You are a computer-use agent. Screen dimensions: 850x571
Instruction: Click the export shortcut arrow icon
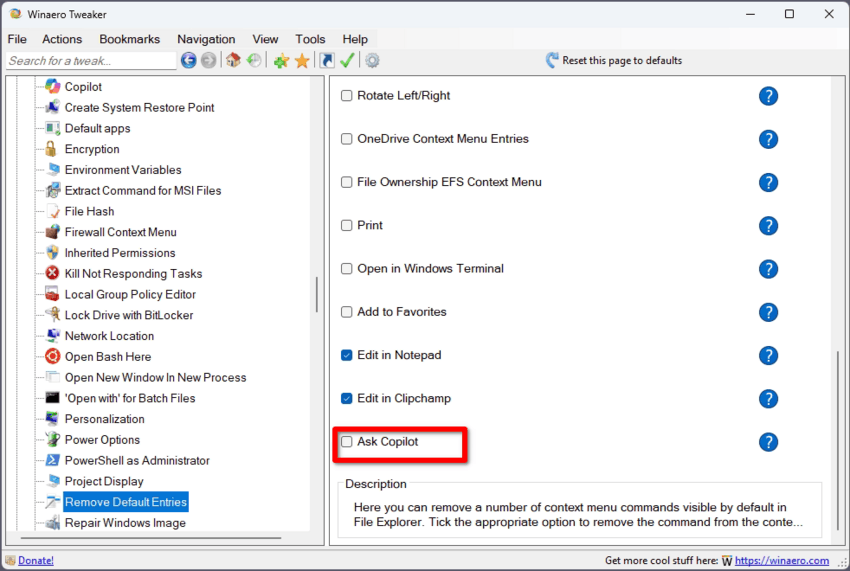coord(327,60)
